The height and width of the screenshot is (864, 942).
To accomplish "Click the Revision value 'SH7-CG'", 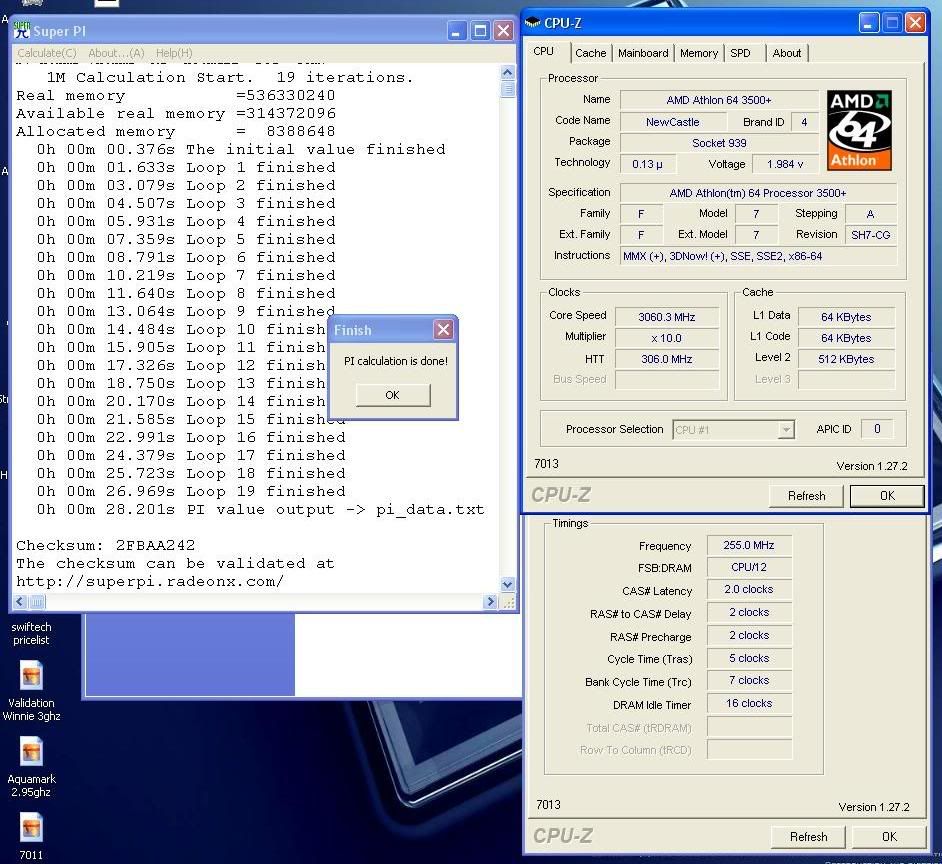I will tap(871, 235).
